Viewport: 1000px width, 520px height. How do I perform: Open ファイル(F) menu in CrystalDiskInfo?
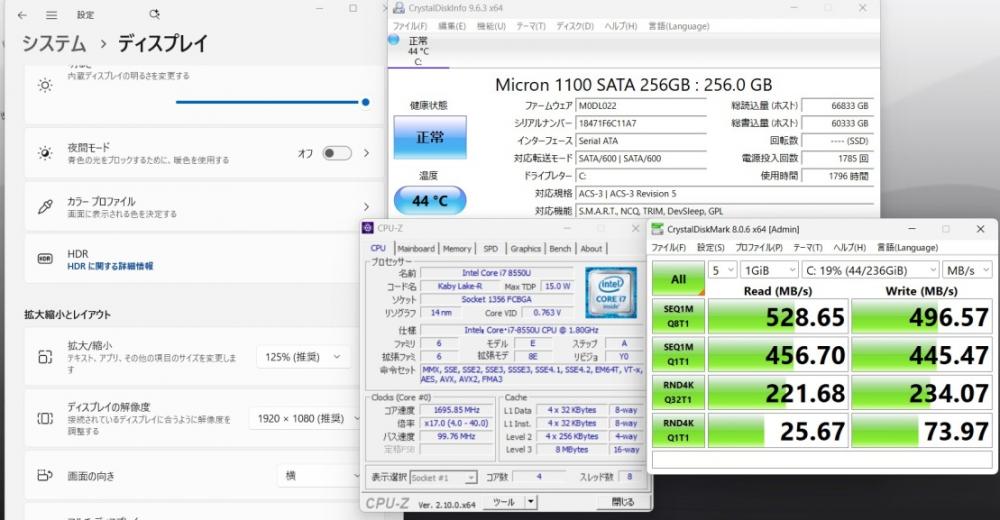pyautogui.click(x=409, y=26)
